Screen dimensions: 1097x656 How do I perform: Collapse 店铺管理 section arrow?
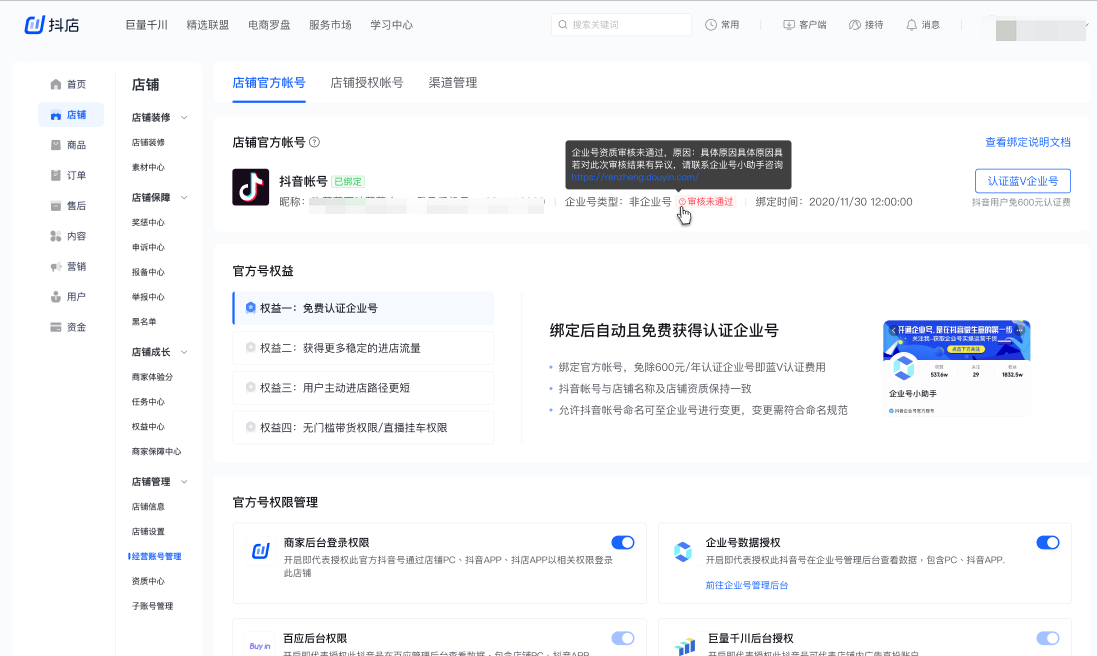pos(184,482)
